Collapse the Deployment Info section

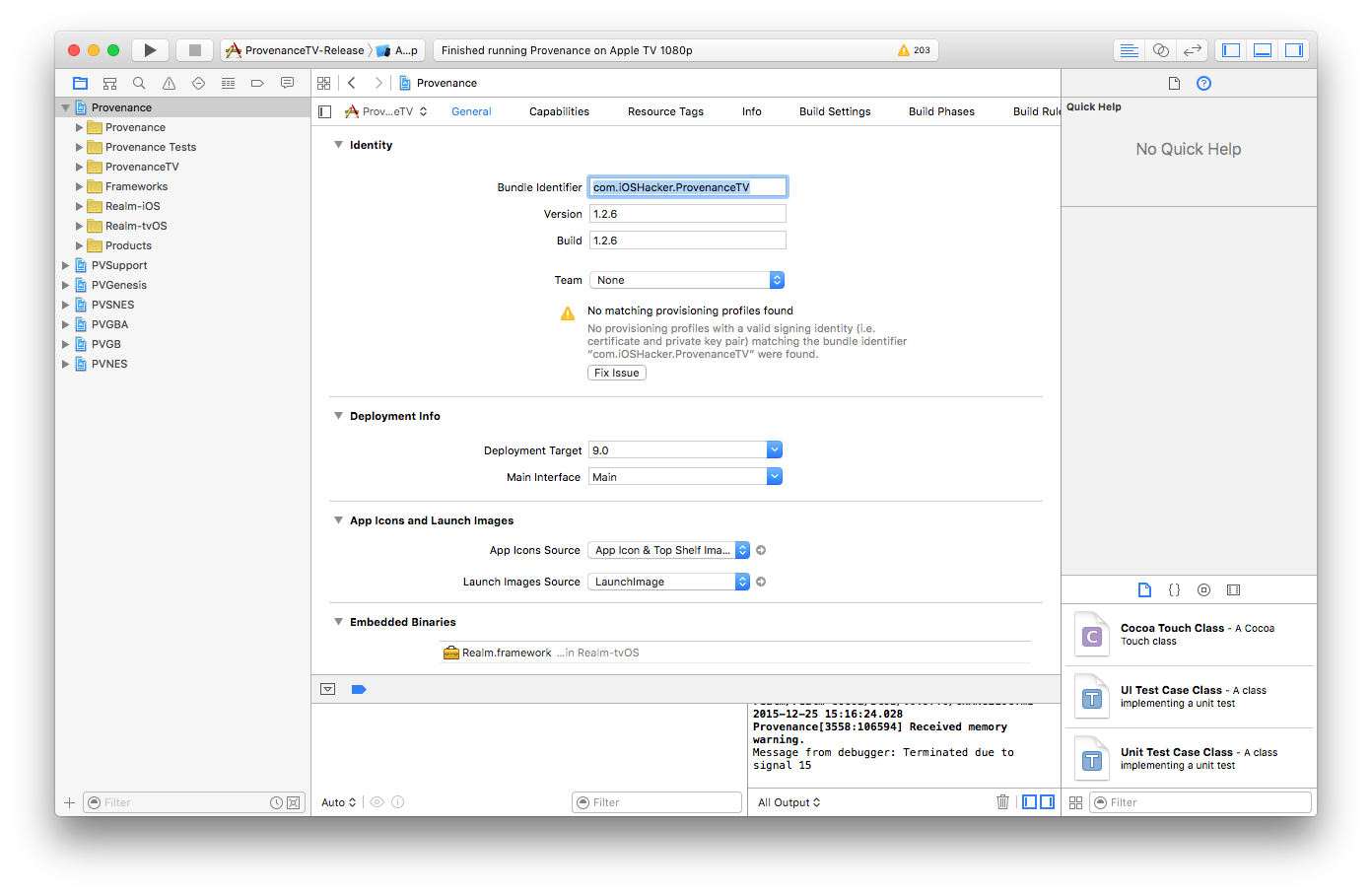tap(339, 416)
